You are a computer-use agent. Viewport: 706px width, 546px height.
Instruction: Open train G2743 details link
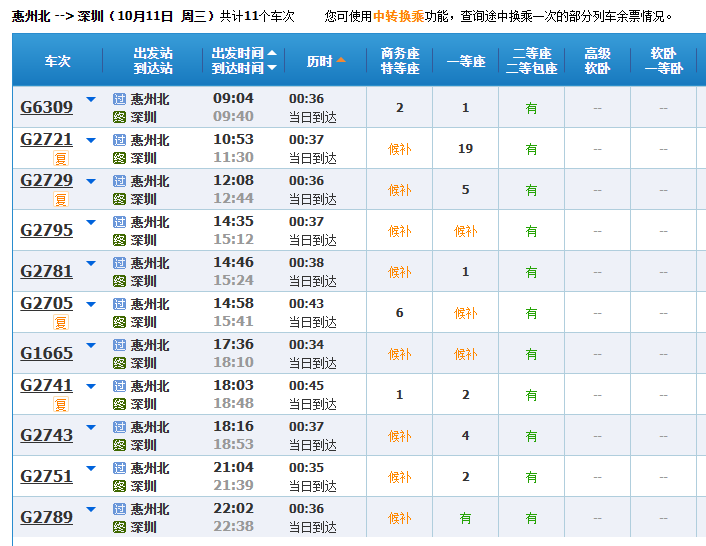coord(46,435)
